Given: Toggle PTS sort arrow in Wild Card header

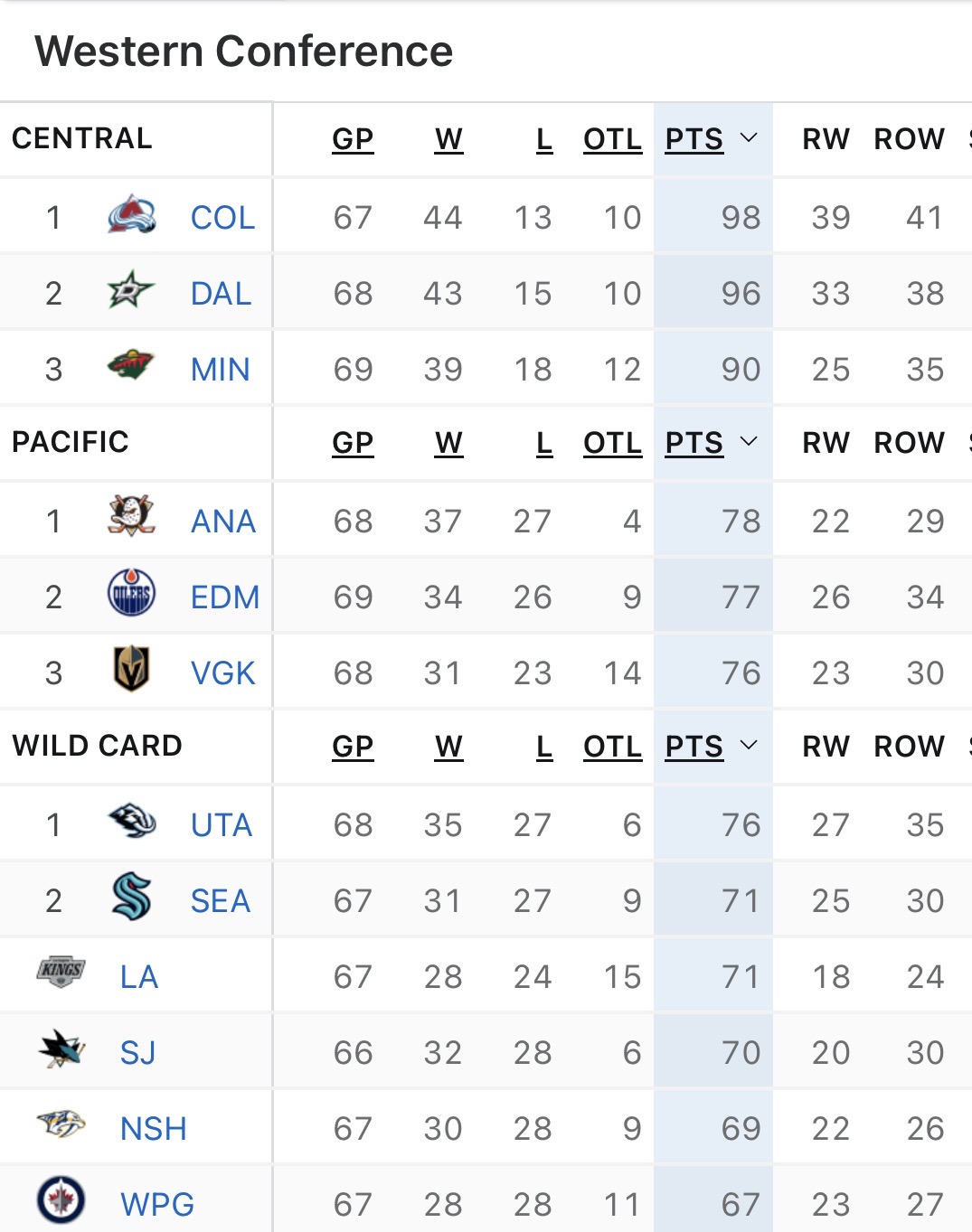Looking at the screenshot, I should coord(749,746).
